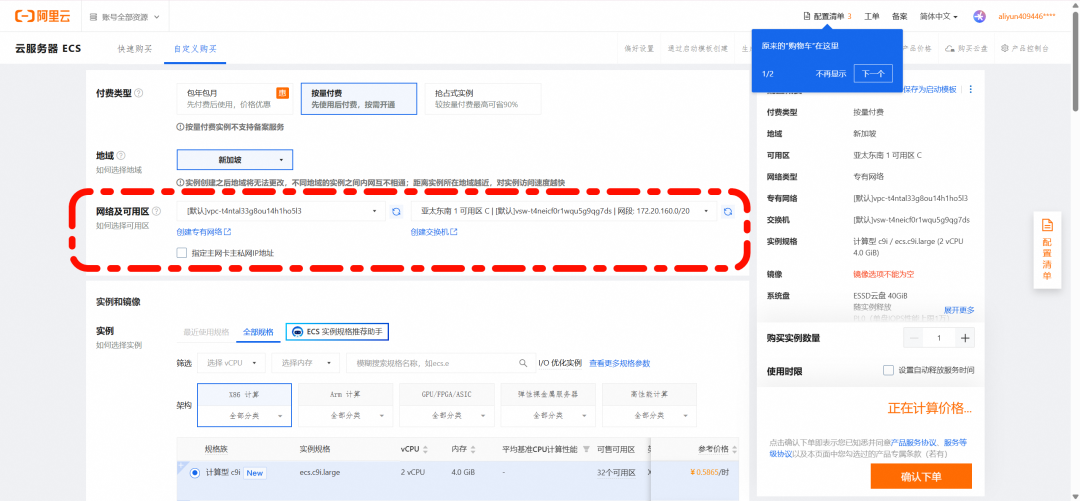This screenshot has width=1080, height=501.
Task: Click the 产品控制台 gear icon
Action: tap(1005, 49)
